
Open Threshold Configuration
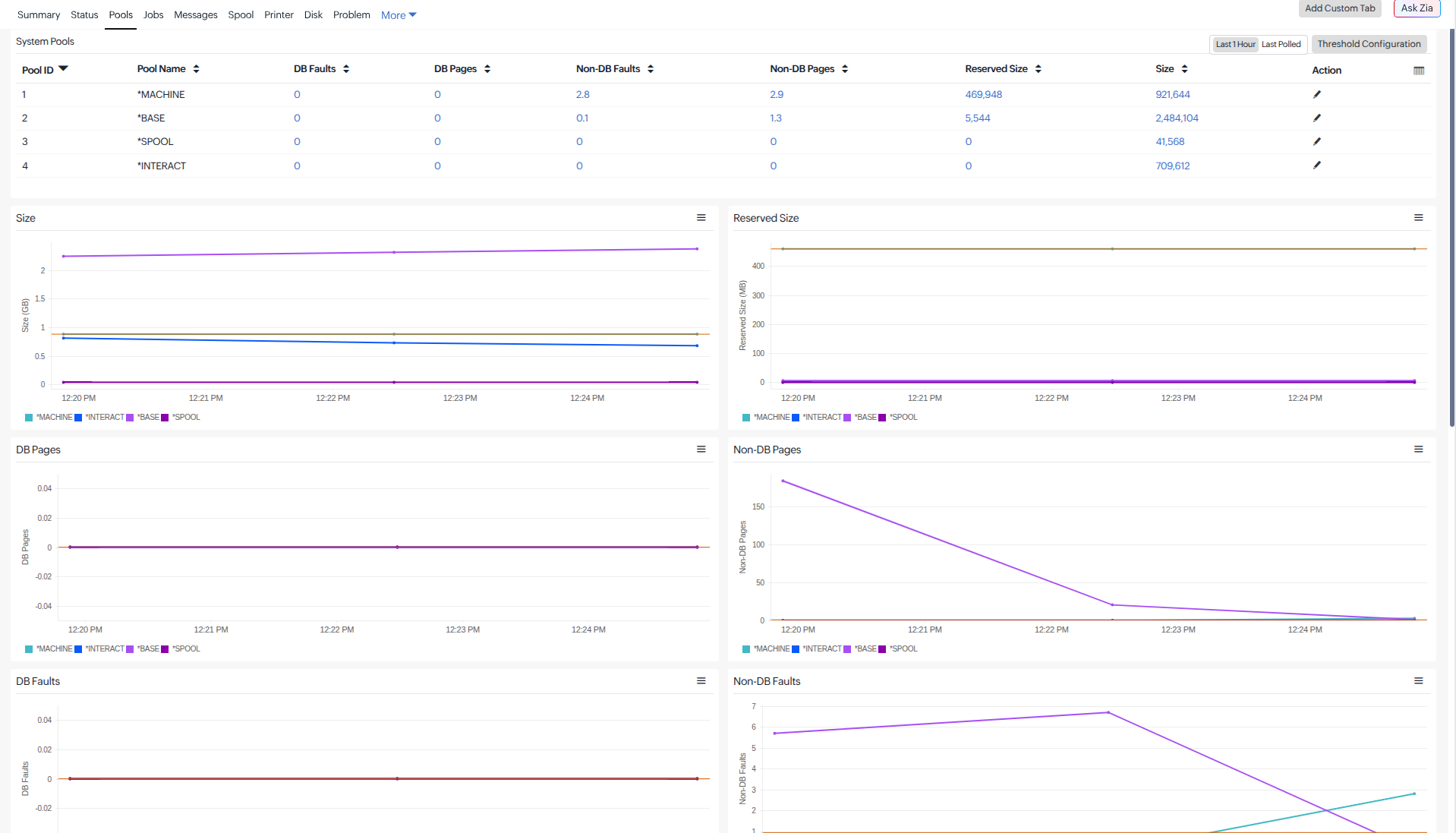(1369, 44)
